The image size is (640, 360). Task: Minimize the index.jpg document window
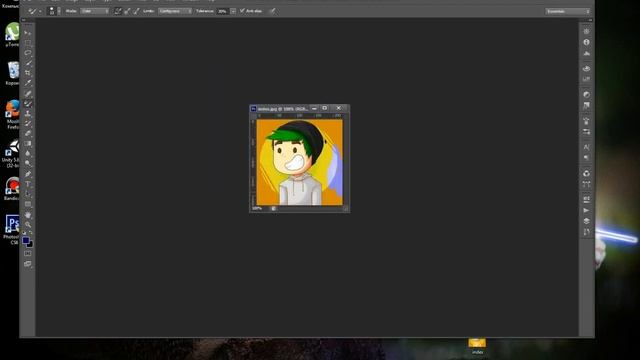[314, 108]
